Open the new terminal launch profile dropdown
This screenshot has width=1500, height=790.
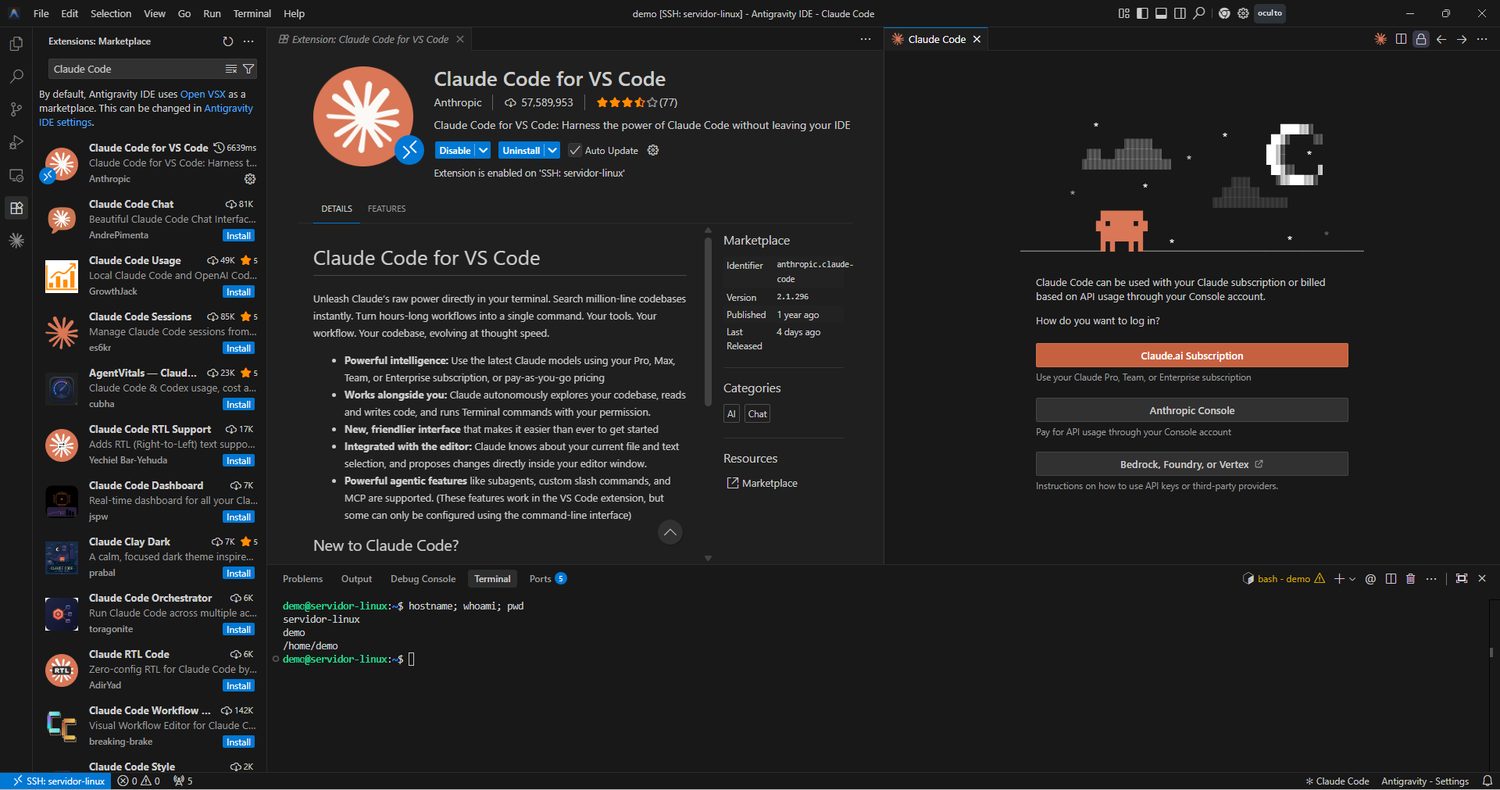(1353, 579)
